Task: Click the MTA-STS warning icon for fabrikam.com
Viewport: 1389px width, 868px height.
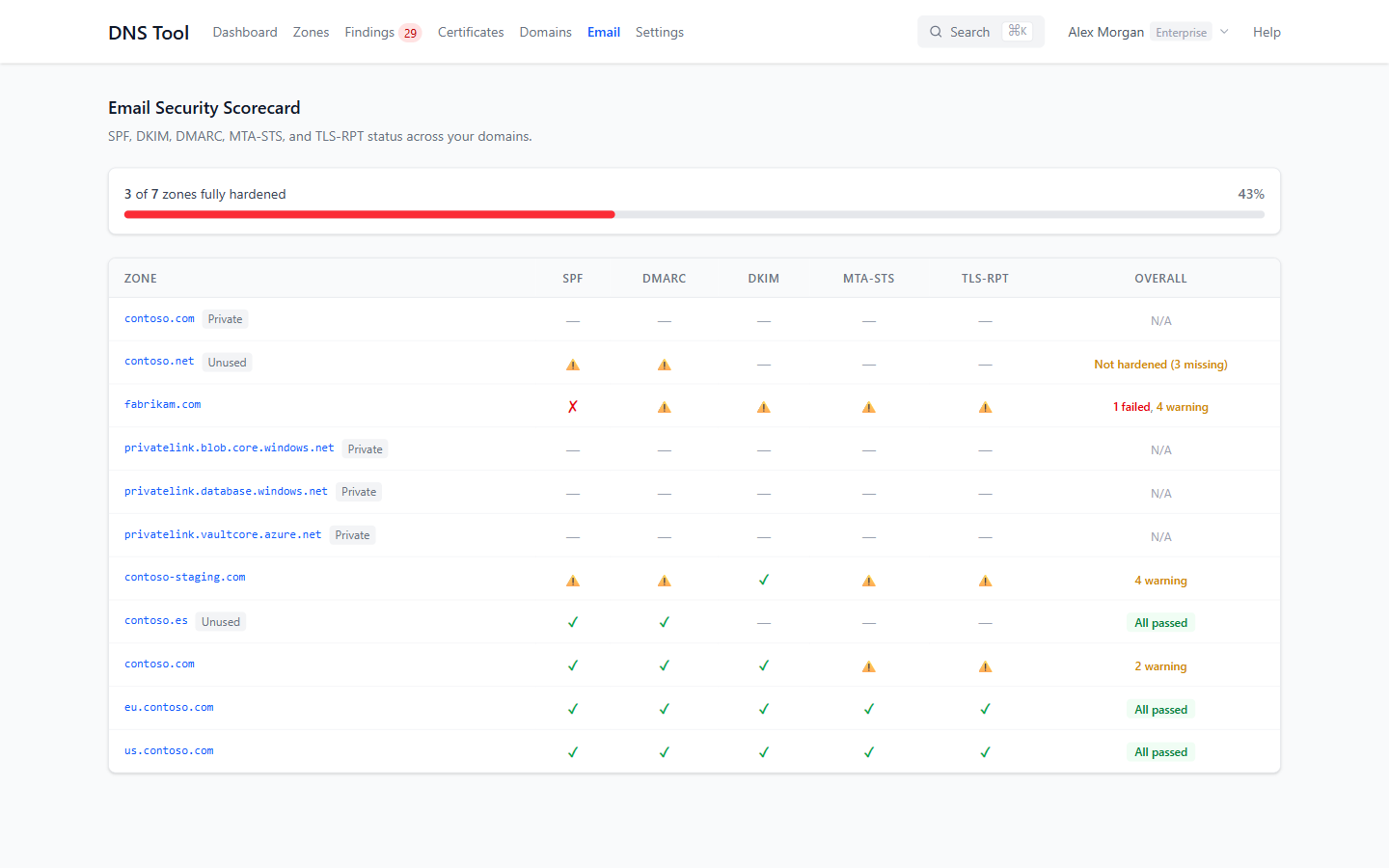Action: click(869, 407)
